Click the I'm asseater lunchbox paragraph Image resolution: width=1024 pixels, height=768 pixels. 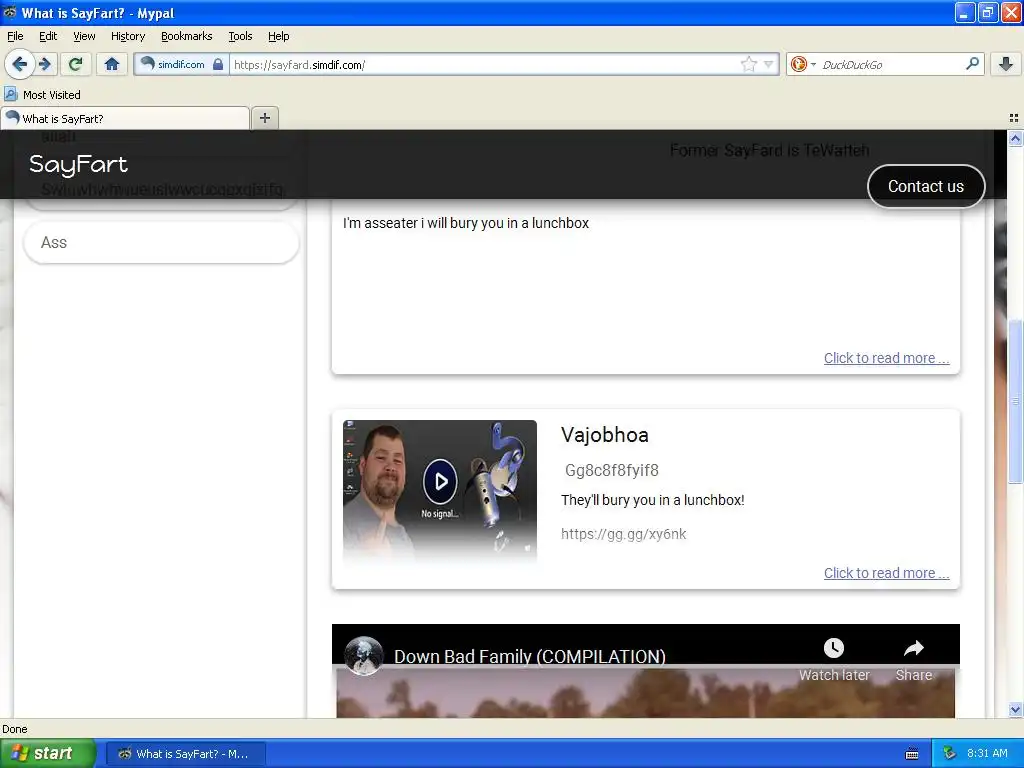point(466,223)
